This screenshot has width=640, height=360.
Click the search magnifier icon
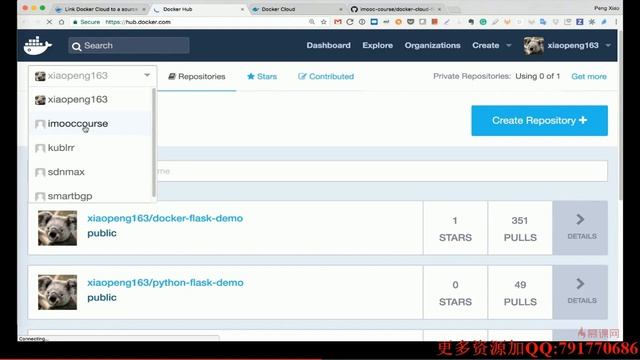point(76,46)
